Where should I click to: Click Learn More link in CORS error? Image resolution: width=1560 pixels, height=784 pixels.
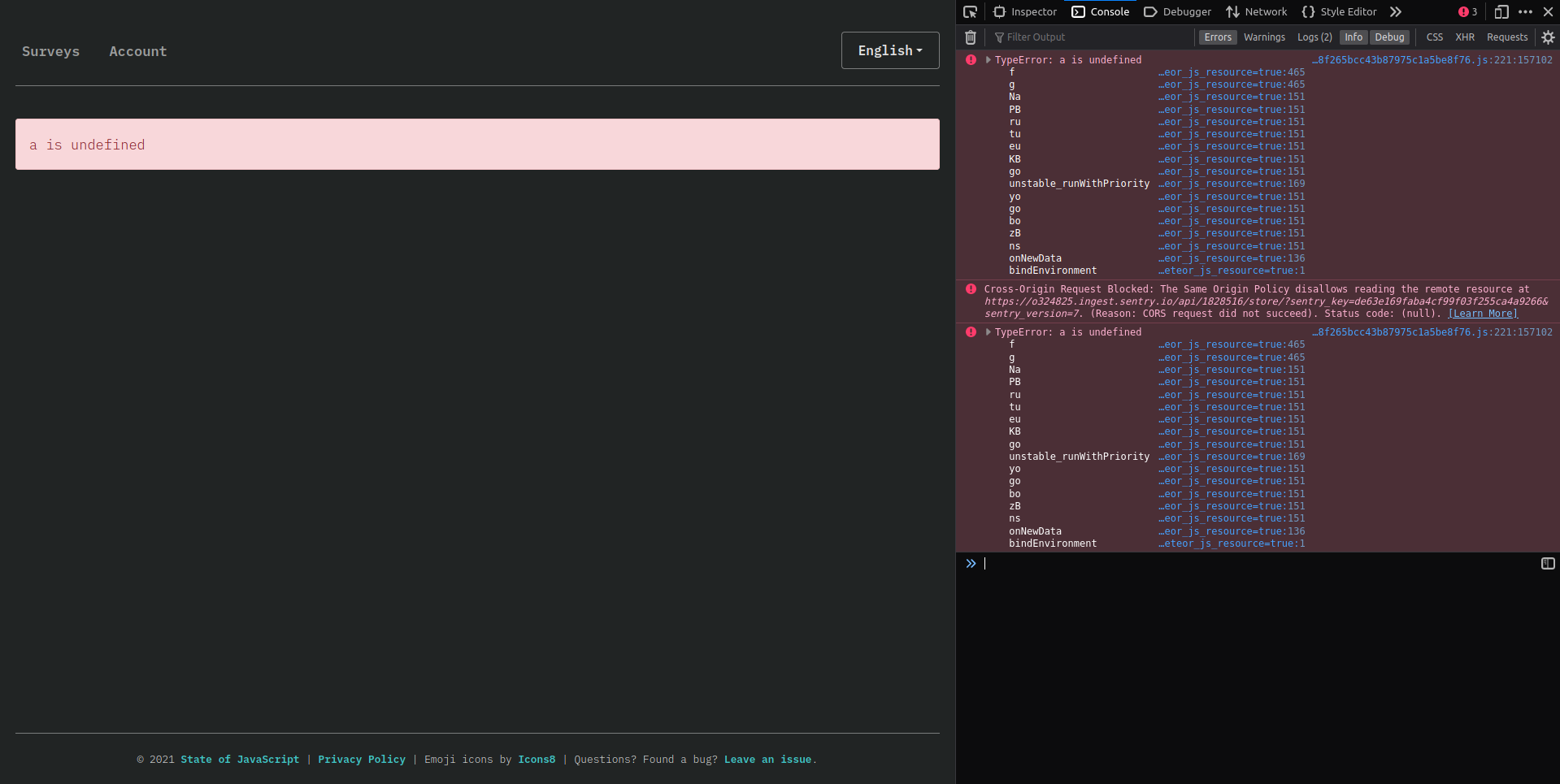click(1483, 314)
